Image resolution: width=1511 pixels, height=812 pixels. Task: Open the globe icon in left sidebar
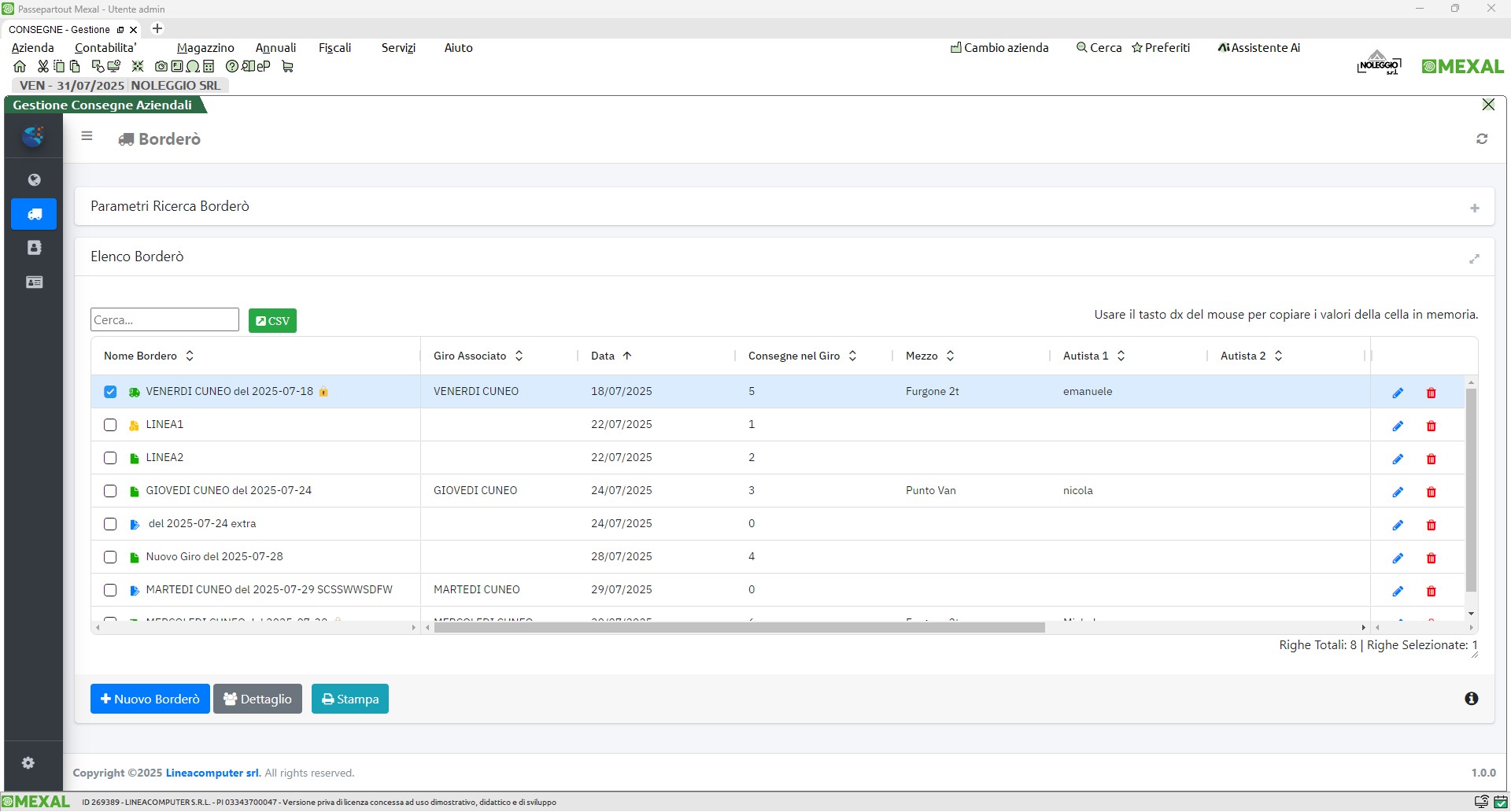coord(34,180)
